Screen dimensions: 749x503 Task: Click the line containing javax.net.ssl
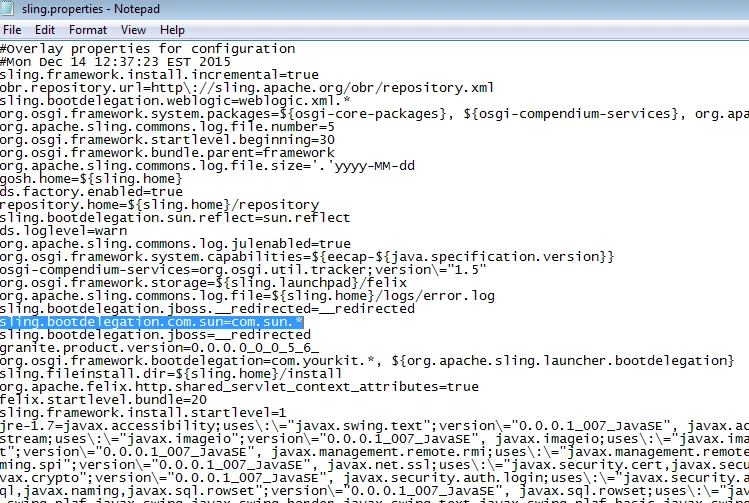(x=374, y=464)
